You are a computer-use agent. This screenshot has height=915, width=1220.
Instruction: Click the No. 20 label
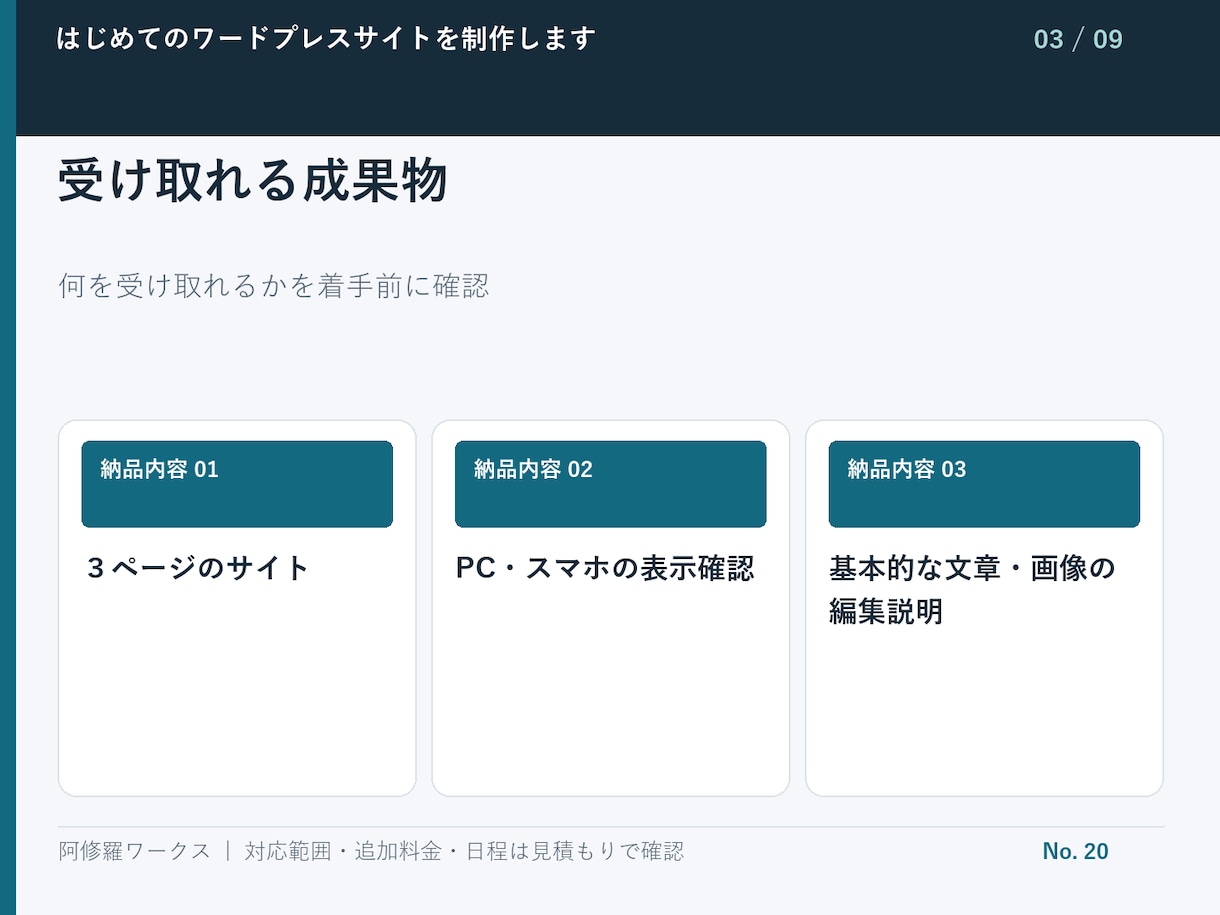tap(1075, 851)
